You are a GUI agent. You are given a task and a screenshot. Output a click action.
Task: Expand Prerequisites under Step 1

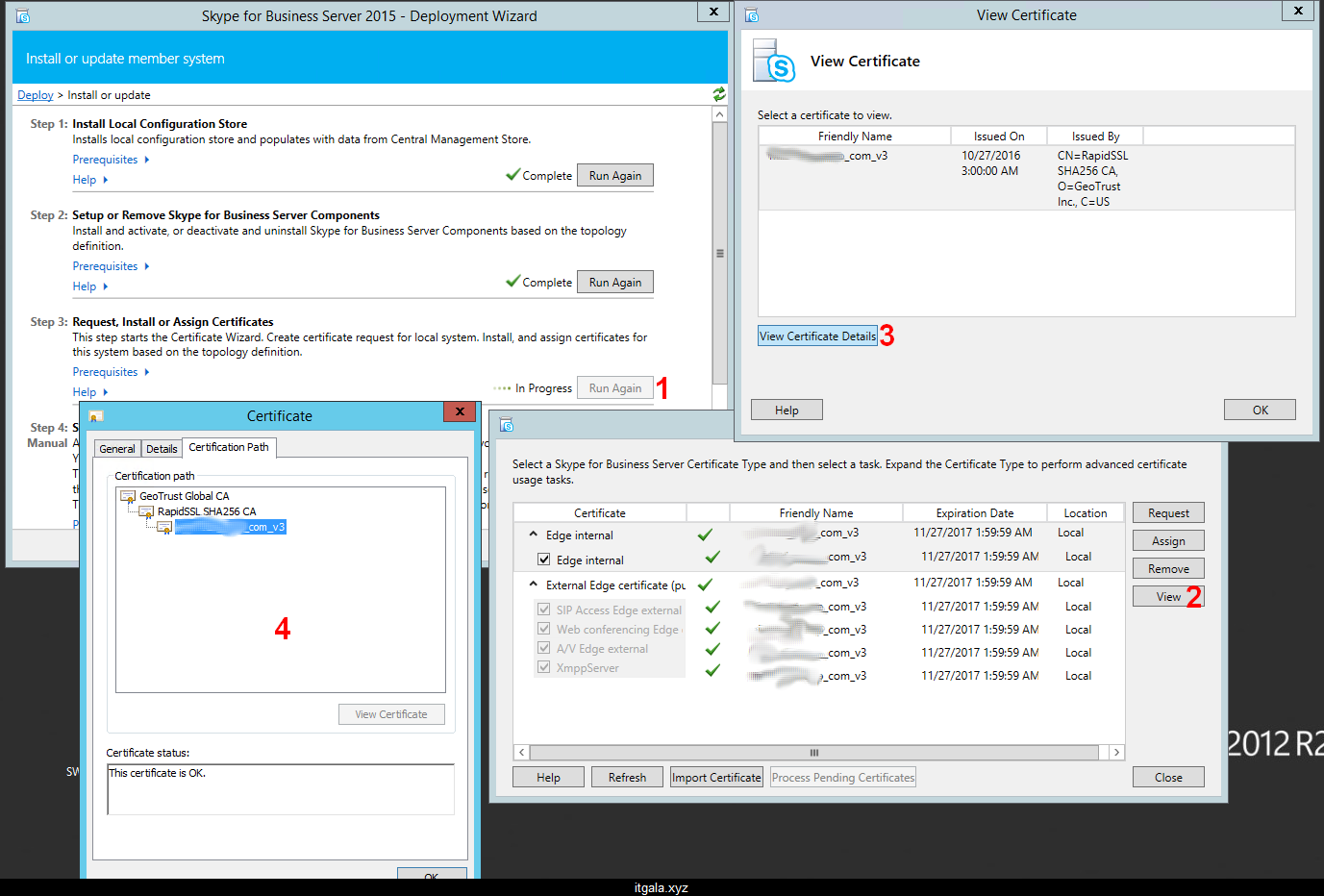[x=111, y=160]
